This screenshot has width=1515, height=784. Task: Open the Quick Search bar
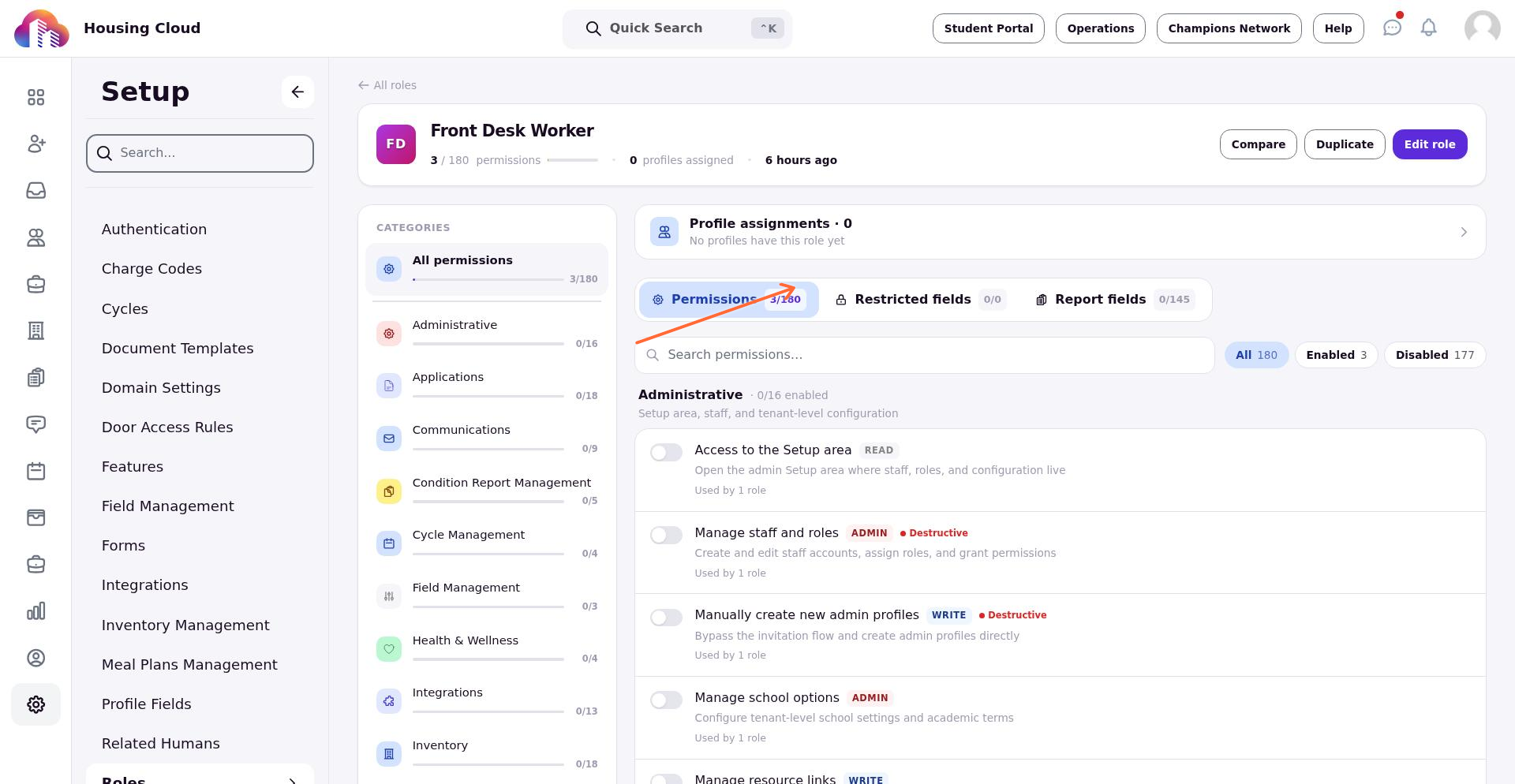[x=677, y=28]
